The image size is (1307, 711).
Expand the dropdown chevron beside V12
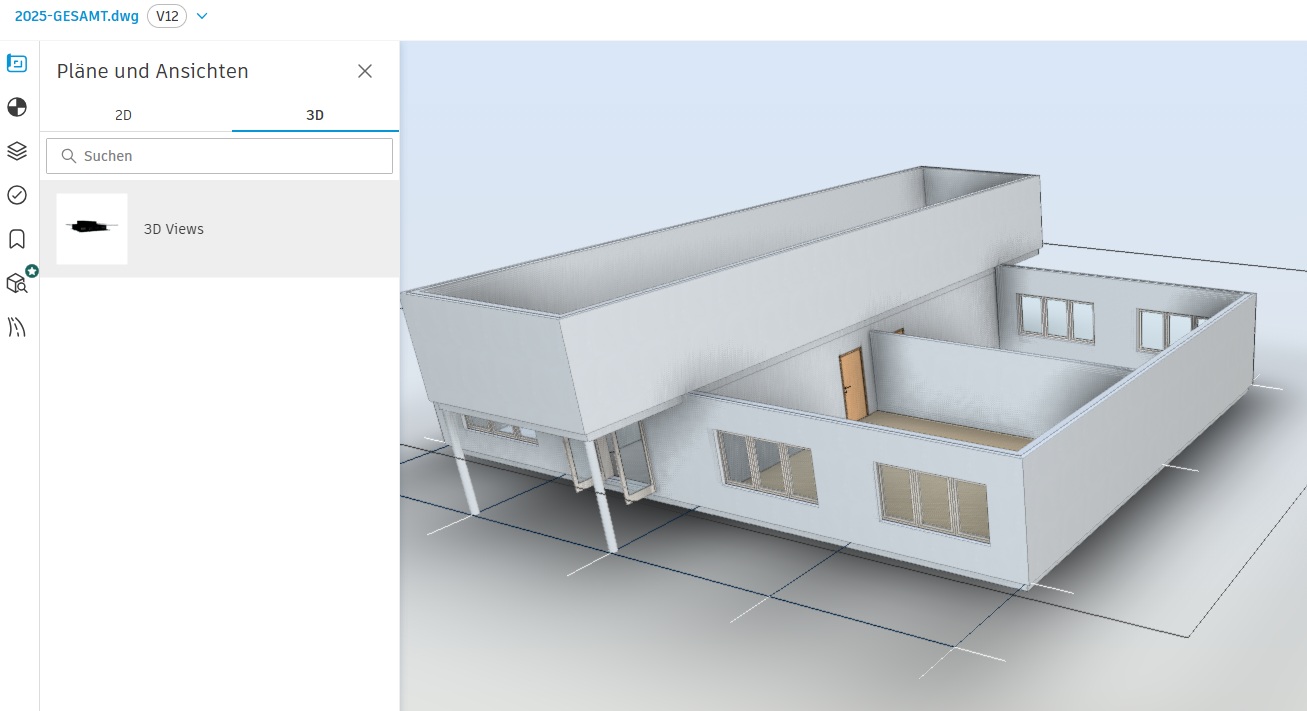click(x=202, y=16)
